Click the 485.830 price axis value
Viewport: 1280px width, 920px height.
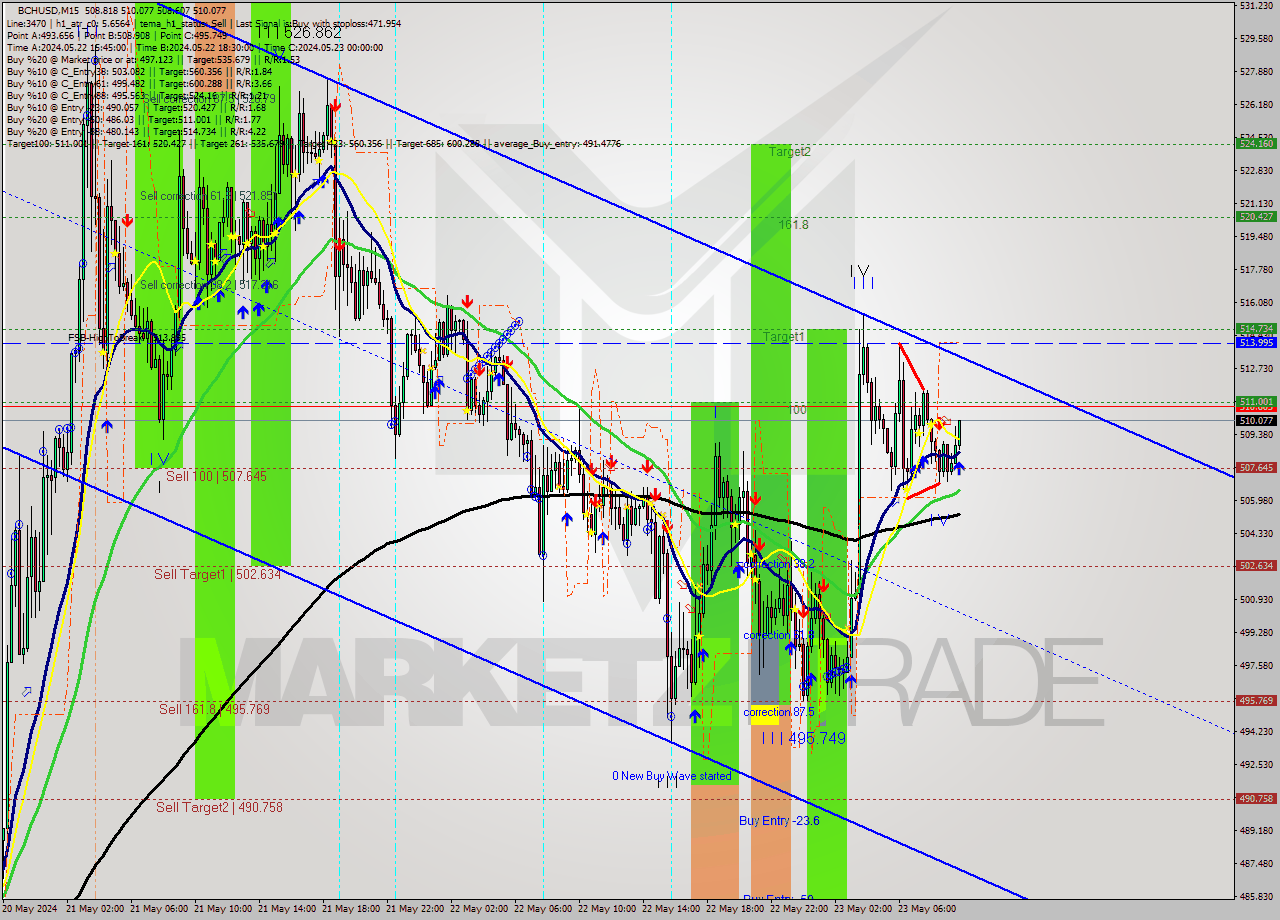tap(1255, 896)
